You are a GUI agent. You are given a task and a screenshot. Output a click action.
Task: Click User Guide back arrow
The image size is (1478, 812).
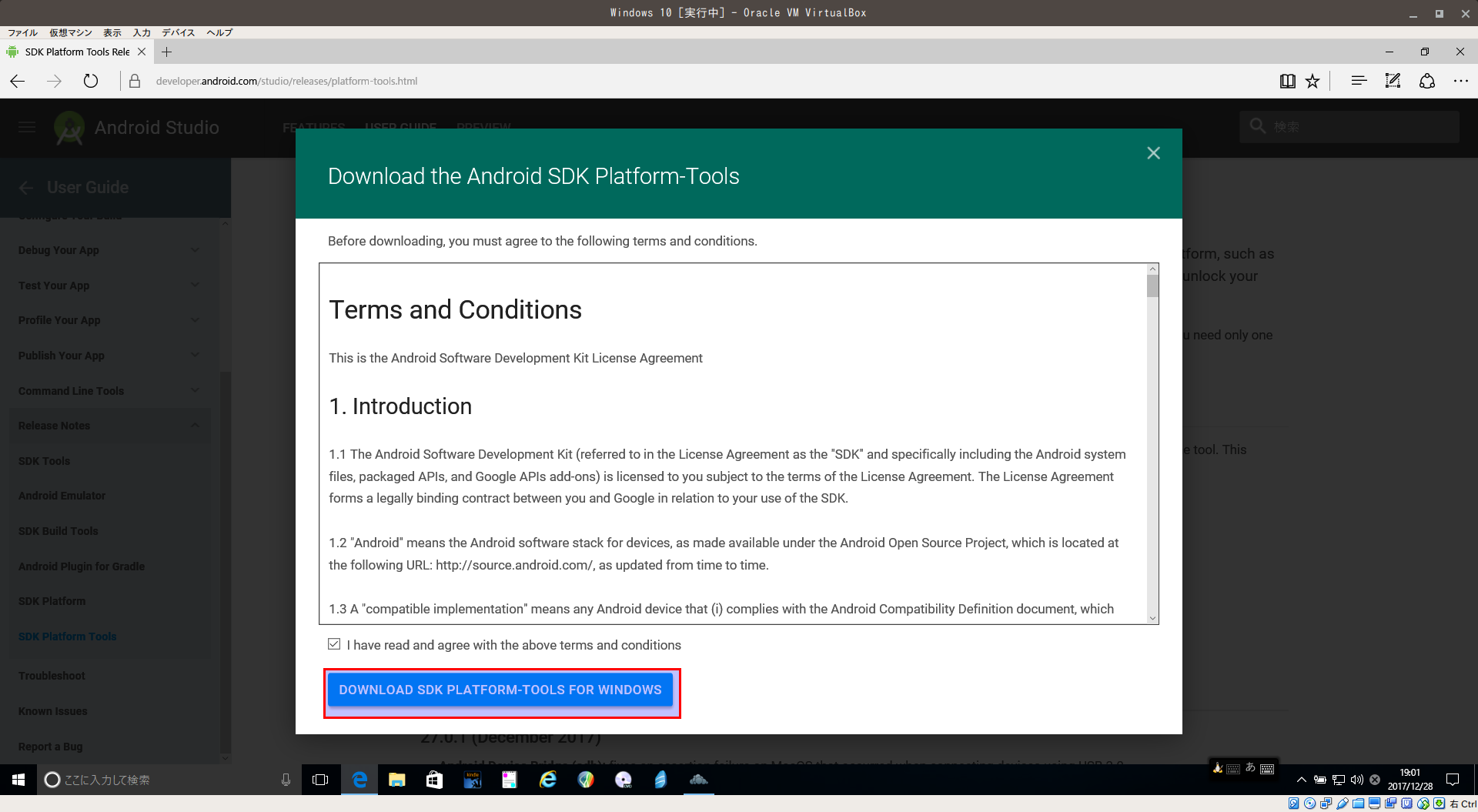[26, 187]
